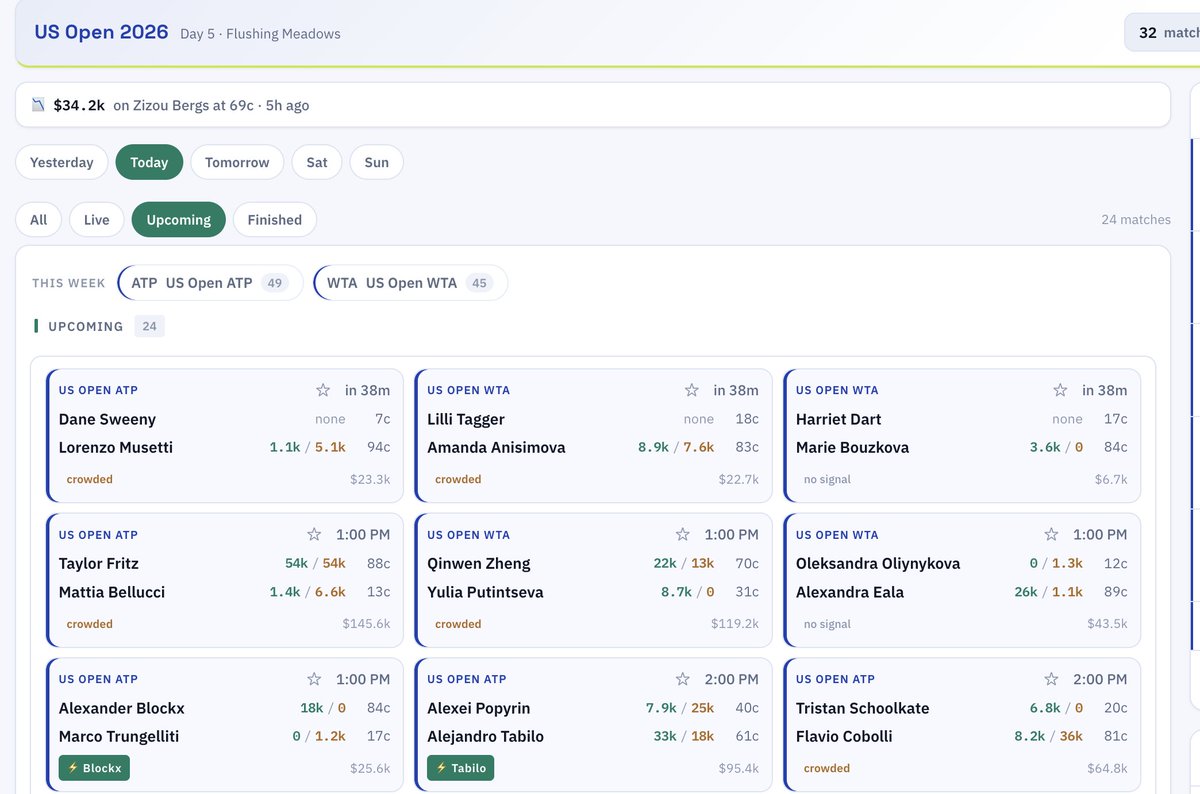Star the Qinwen Zheng vs Yulia Putintseva match

coord(682,535)
